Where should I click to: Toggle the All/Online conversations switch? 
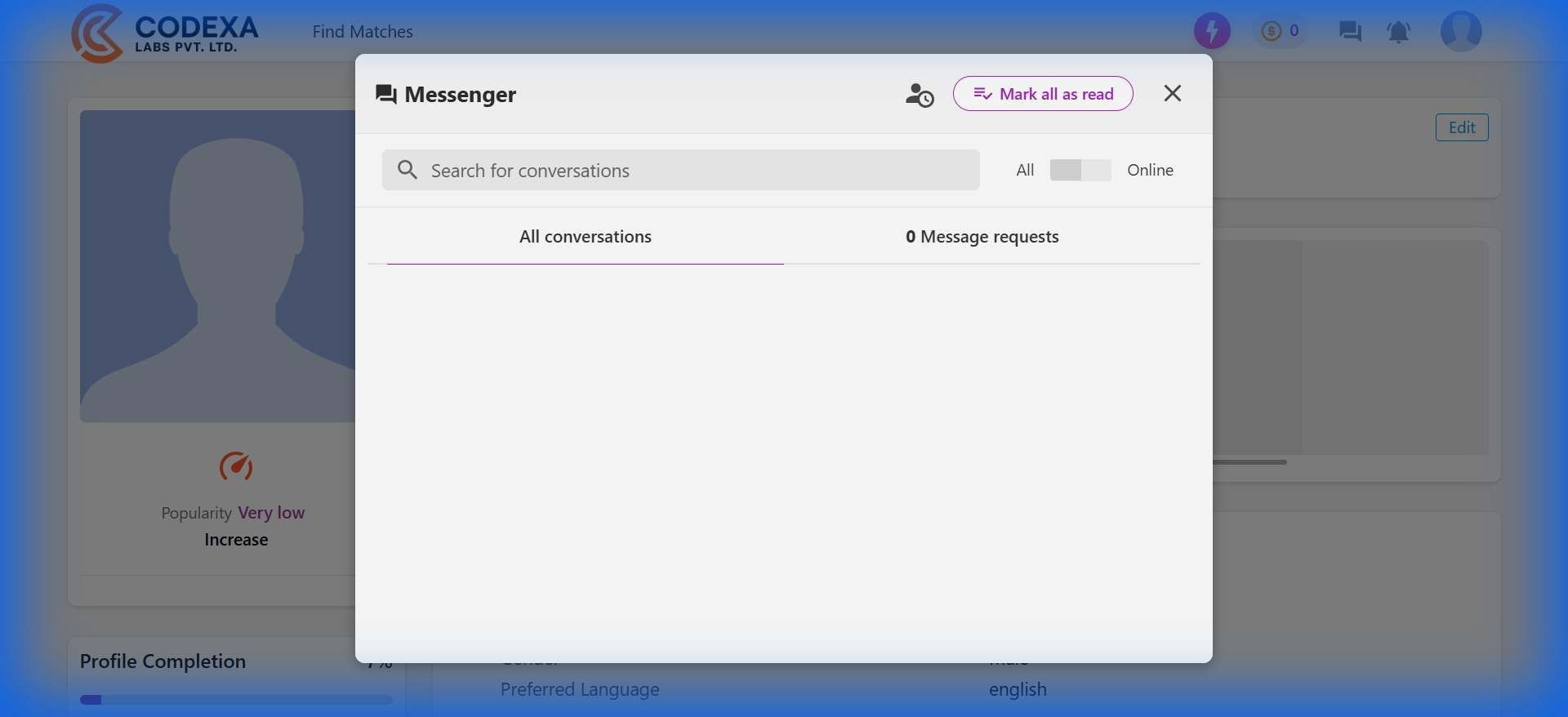pos(1080,170)
